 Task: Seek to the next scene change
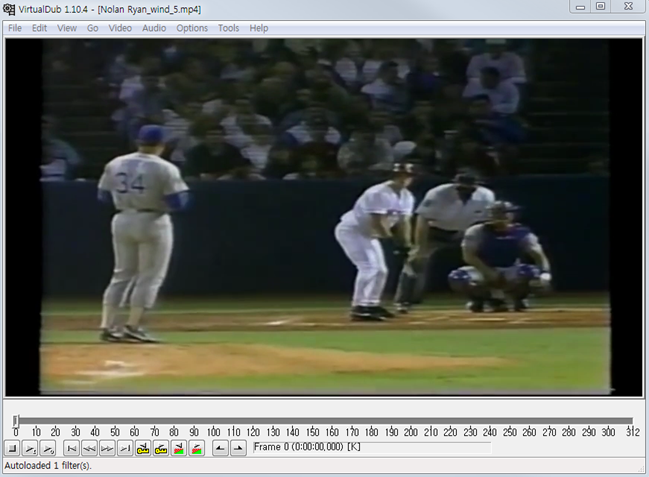tap(197, 448)
